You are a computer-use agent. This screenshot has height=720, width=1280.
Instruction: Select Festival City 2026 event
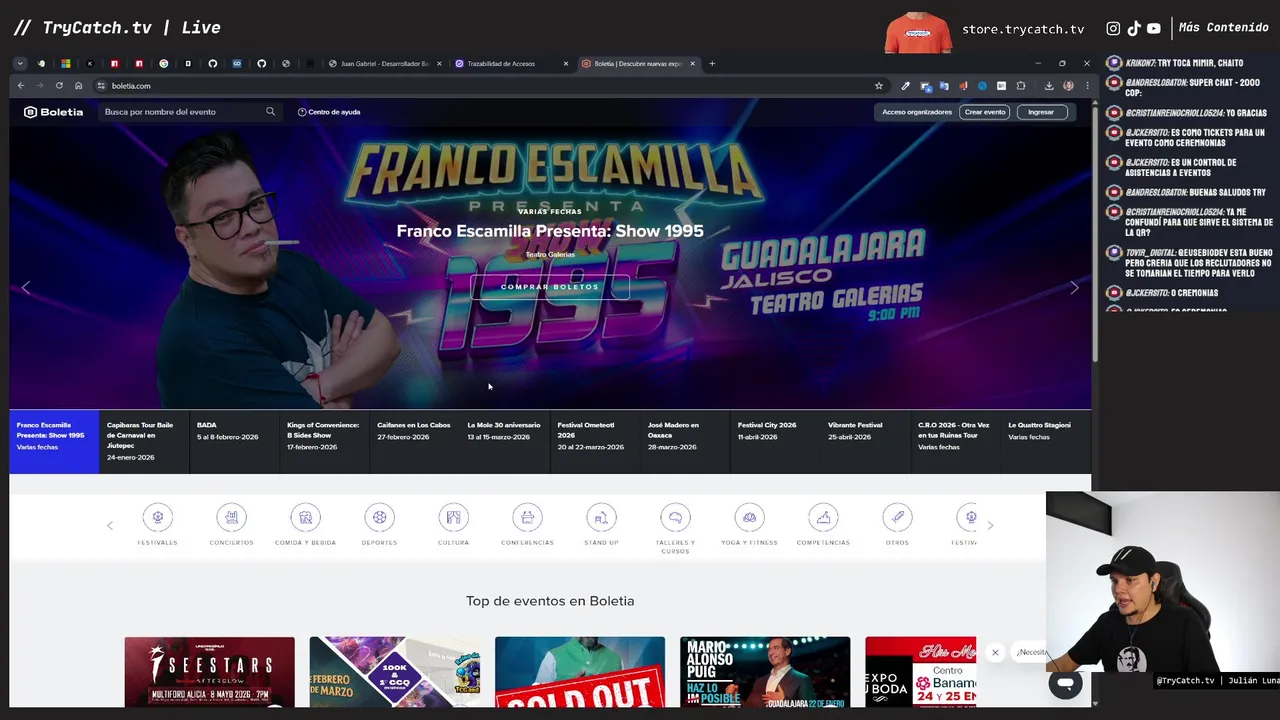[x=775, y=441]
